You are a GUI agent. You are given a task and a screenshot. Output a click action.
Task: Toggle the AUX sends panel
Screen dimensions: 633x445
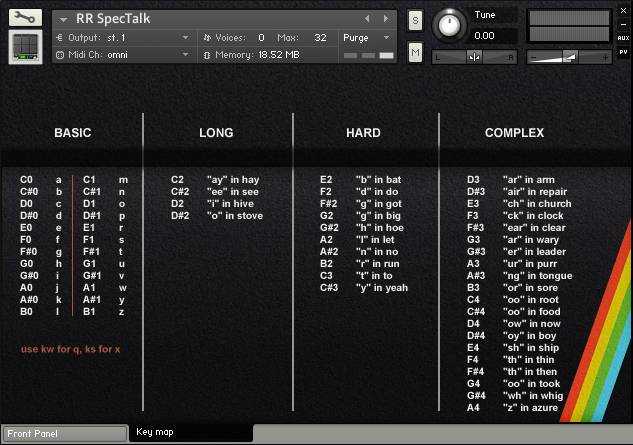point(623,38)
